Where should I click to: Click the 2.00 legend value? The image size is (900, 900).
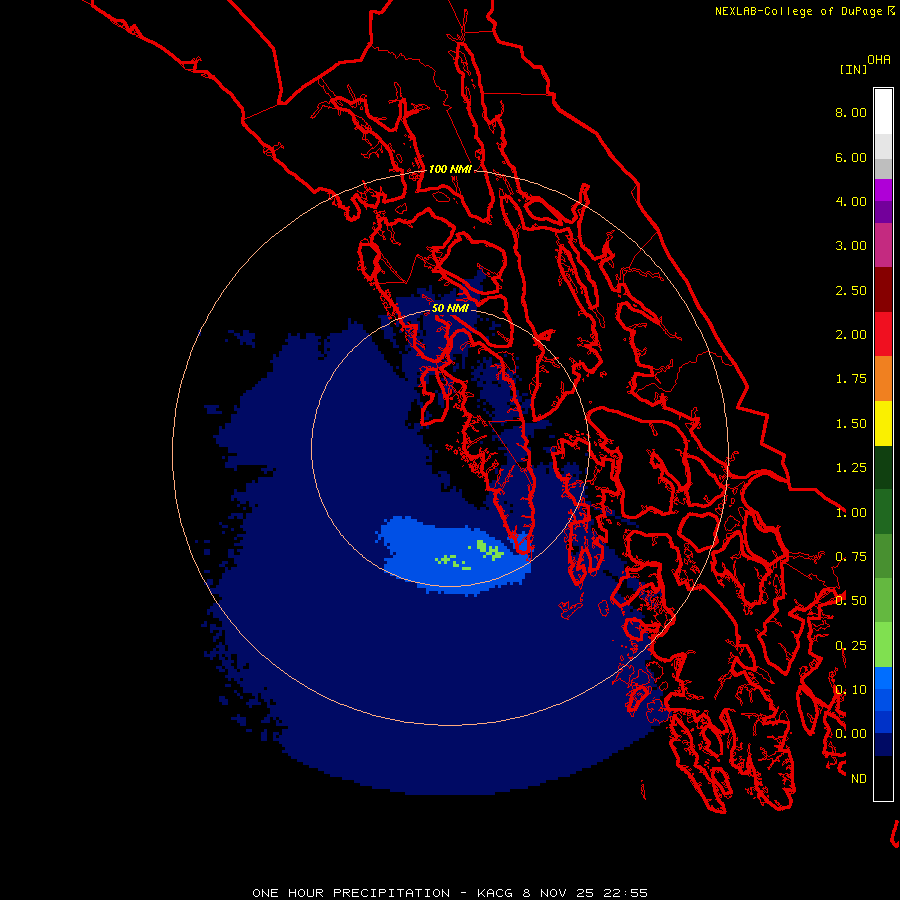pyautogui.click(x=851, y=335)
